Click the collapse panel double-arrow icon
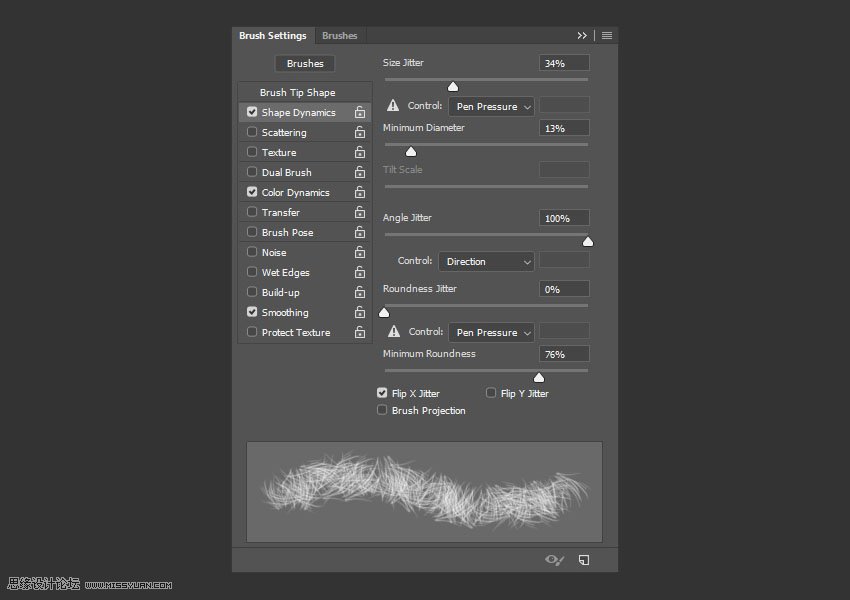850x600 pixels. [x=582, y=36]
